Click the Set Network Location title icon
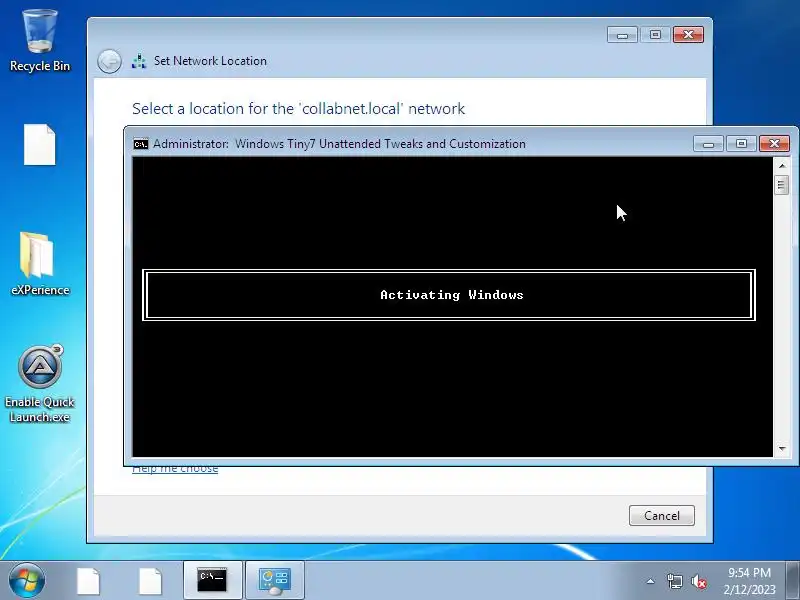This screenshot has height=600, width=800. point(139,61)
